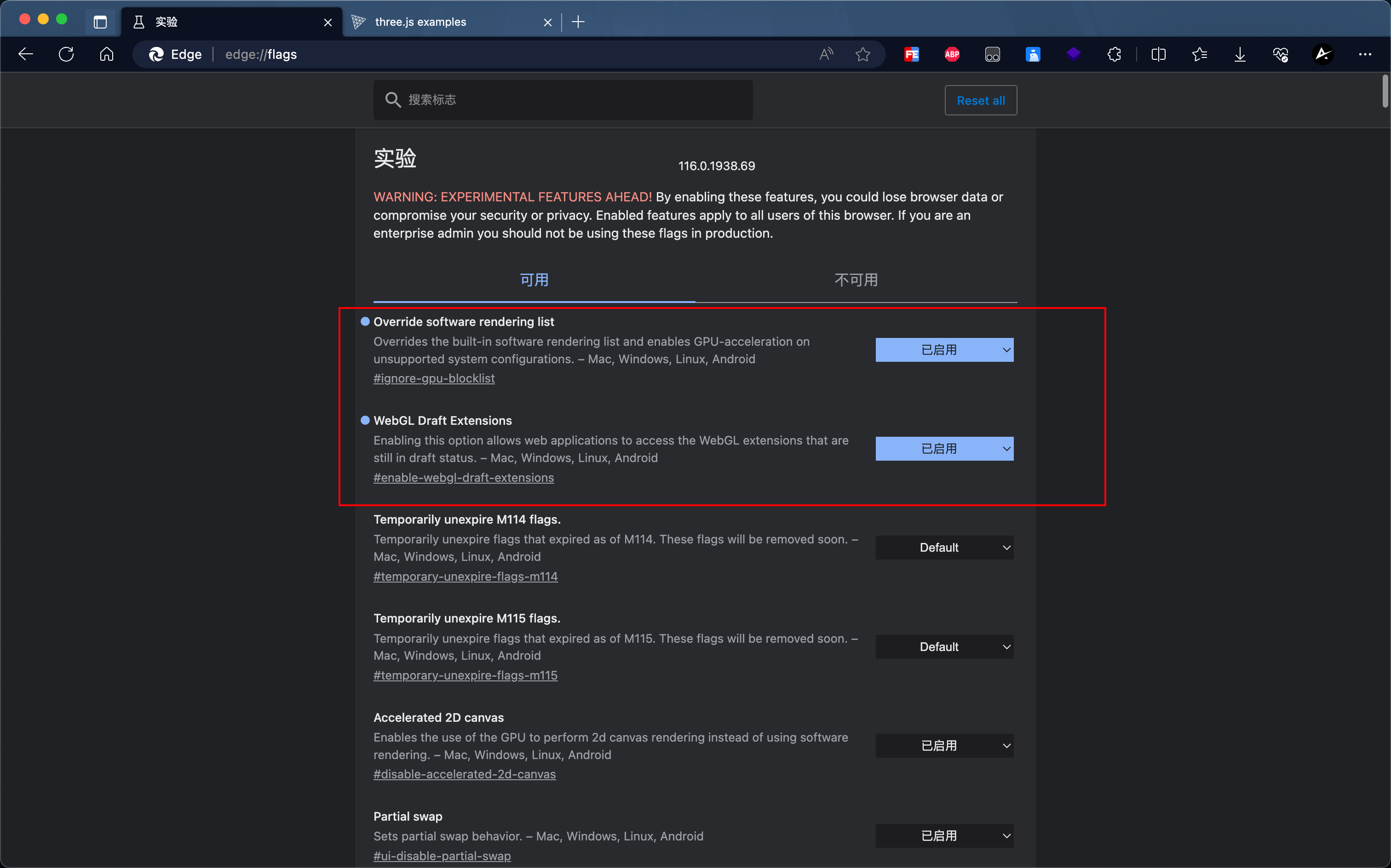Screen dimensions: 1391x868
Task: Open dropdown for Temporarily unexpire M115 flags
Action: click(944, 647)
